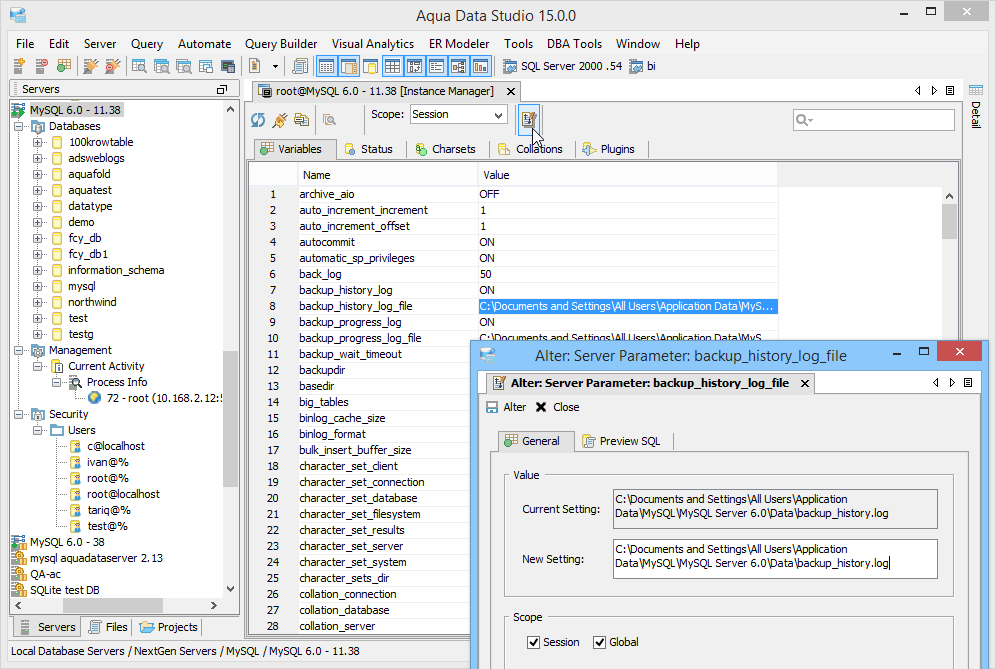Click the bar chart layout toolbar icon
The image size is (996, 669).
[481, 66]
